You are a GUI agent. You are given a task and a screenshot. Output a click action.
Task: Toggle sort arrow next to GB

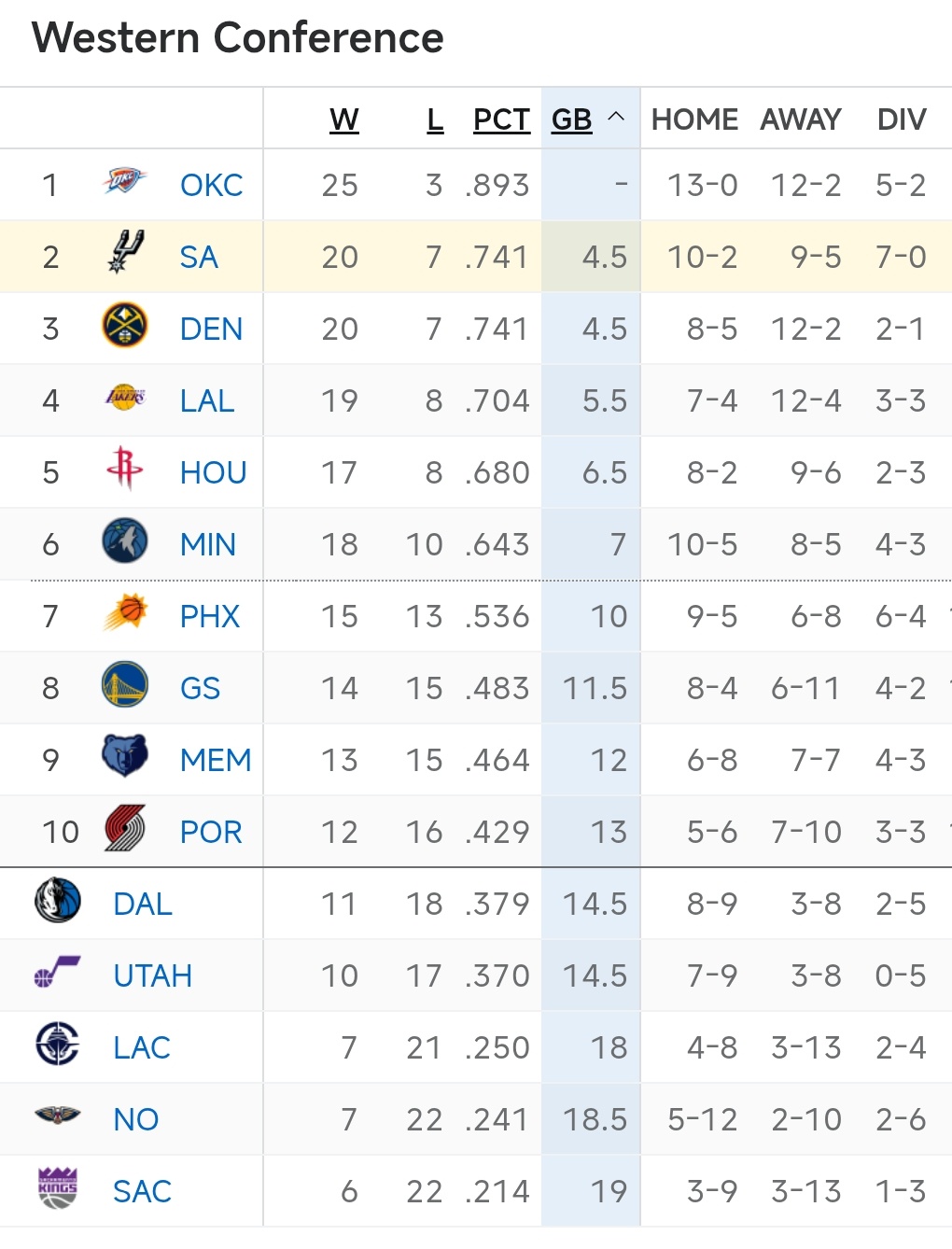click(616, 118)
